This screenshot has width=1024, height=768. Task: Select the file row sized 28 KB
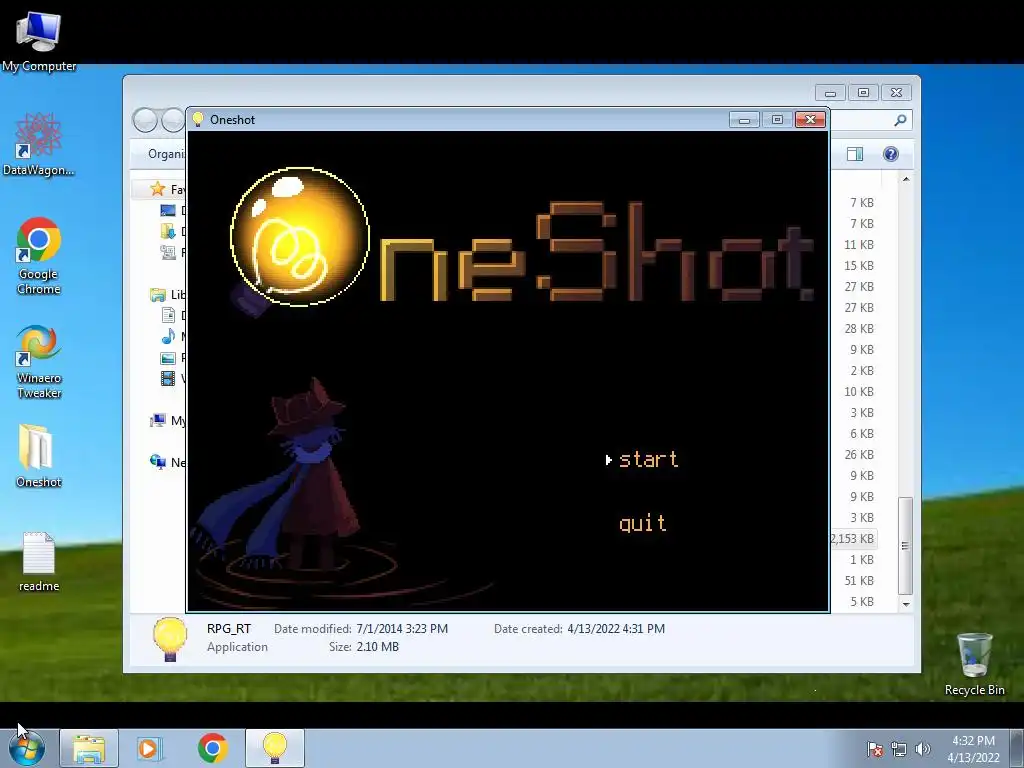pos(859,328)
